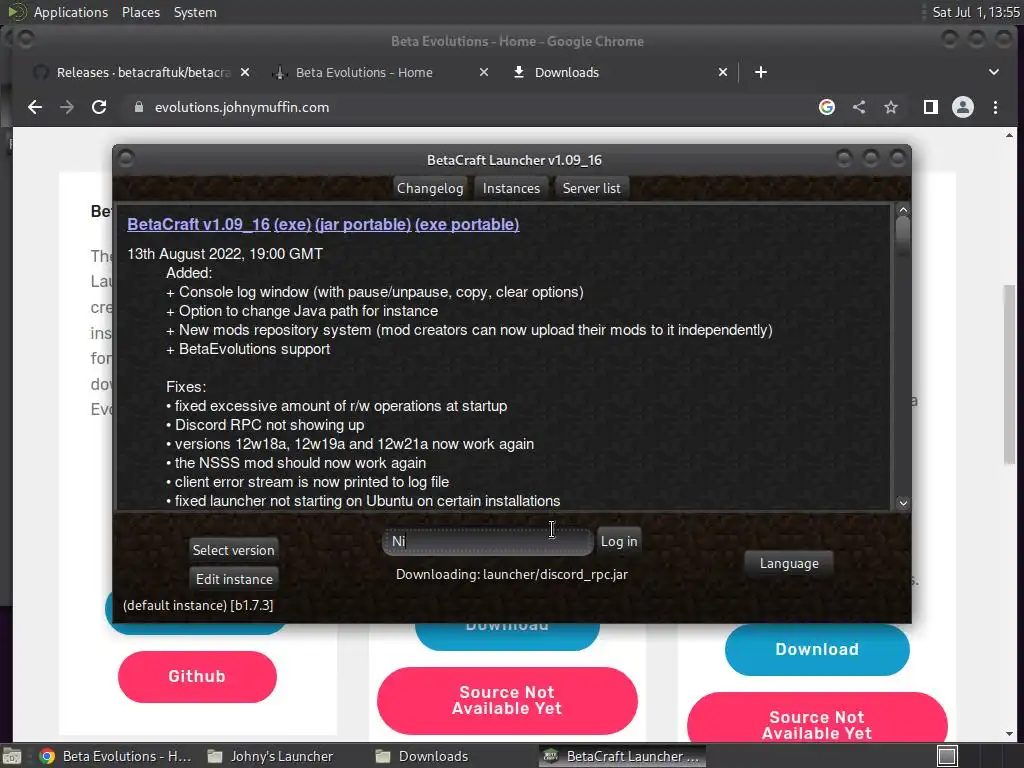Viewport: 1024px width, 768px height.
Task: Open the Places menu
Action: point(140,12)
